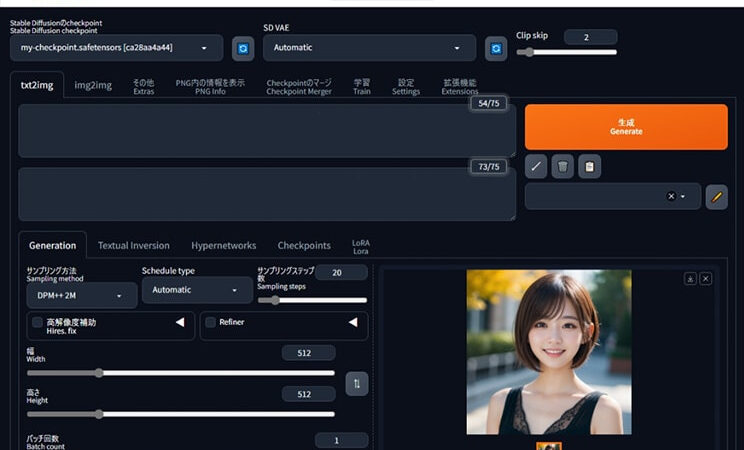This screenshot has width=744, height=450.
Task: Open the styles dropdown arrow
Action: [x=683, y=196]
